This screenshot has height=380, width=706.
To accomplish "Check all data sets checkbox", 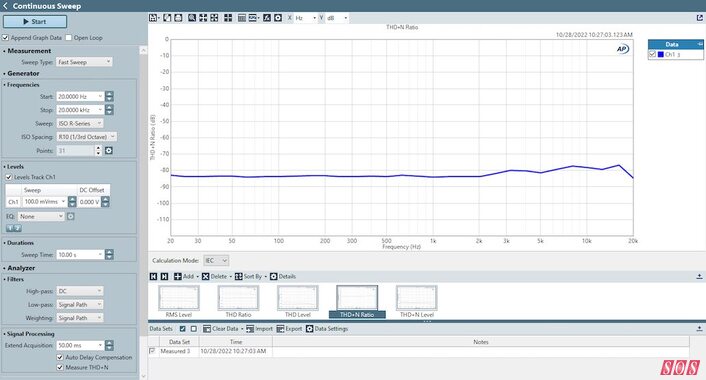I will pyautogui.click(x=182, y=329).
